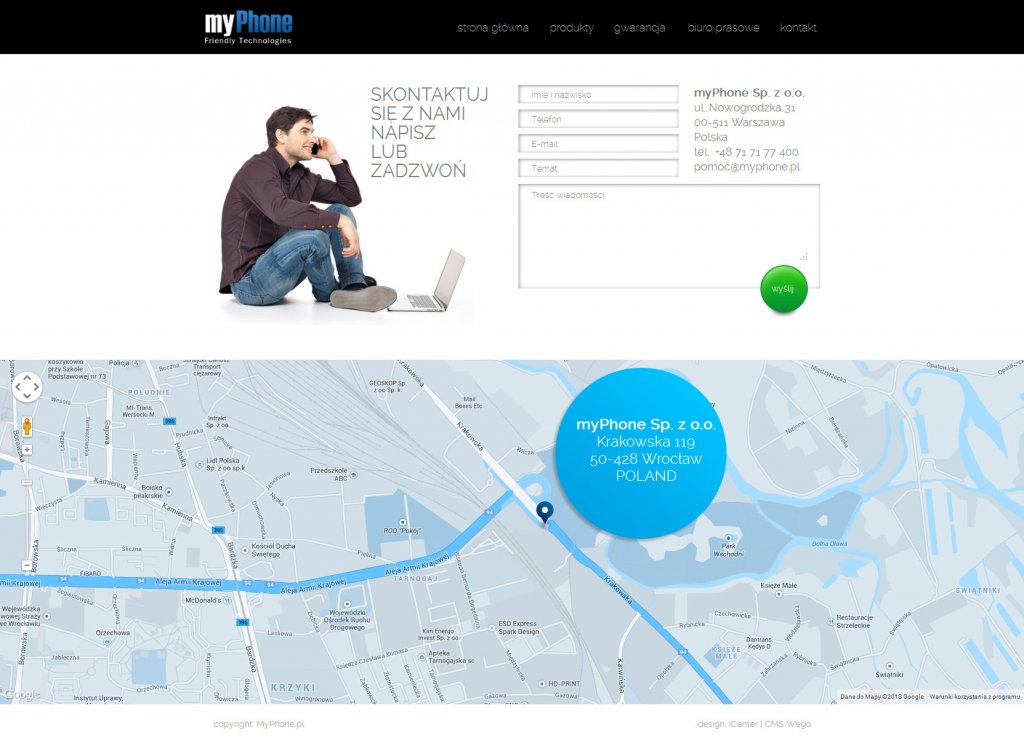
Task: Open the biuro prasowe section
Action: click(723, 27)
